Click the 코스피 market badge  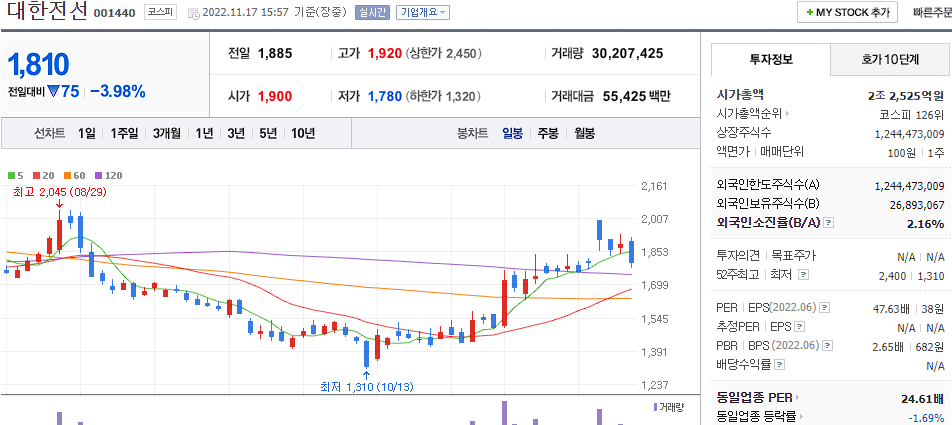[160, 12]
